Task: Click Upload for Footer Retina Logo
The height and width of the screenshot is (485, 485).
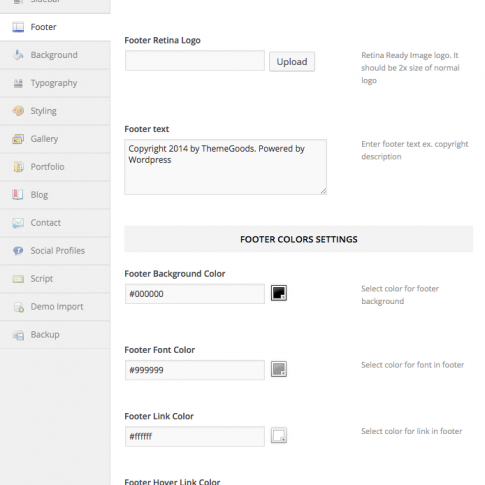Action: click(x=292, y=62)
